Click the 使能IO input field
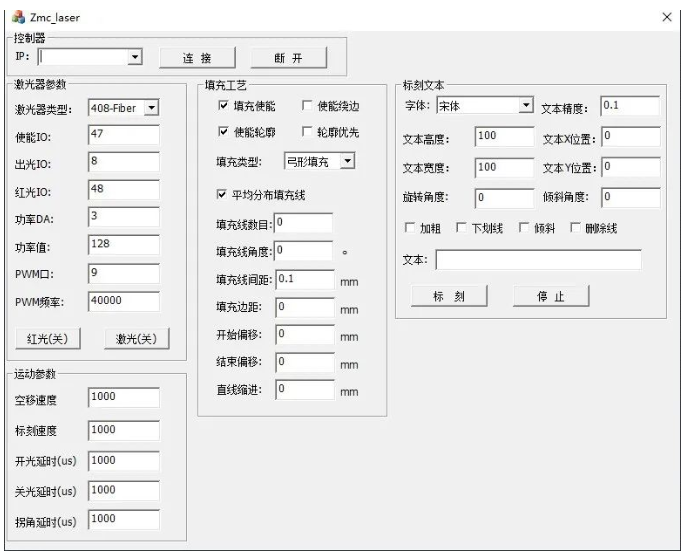The height and width of the screenshot is (559, 688). click(x=124, y=135)
